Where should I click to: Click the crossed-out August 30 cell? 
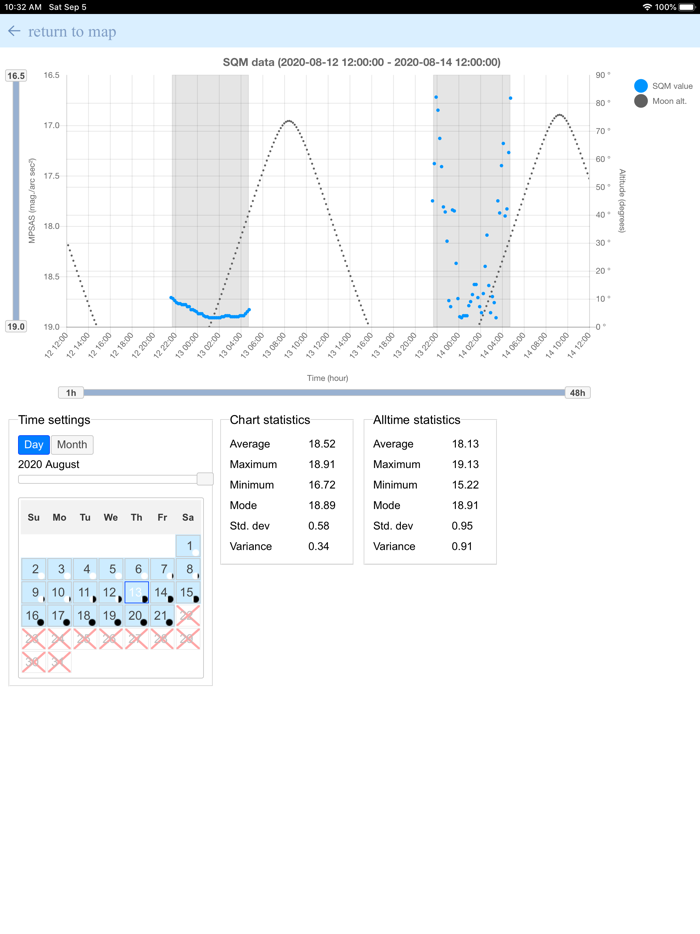[34, 662]
